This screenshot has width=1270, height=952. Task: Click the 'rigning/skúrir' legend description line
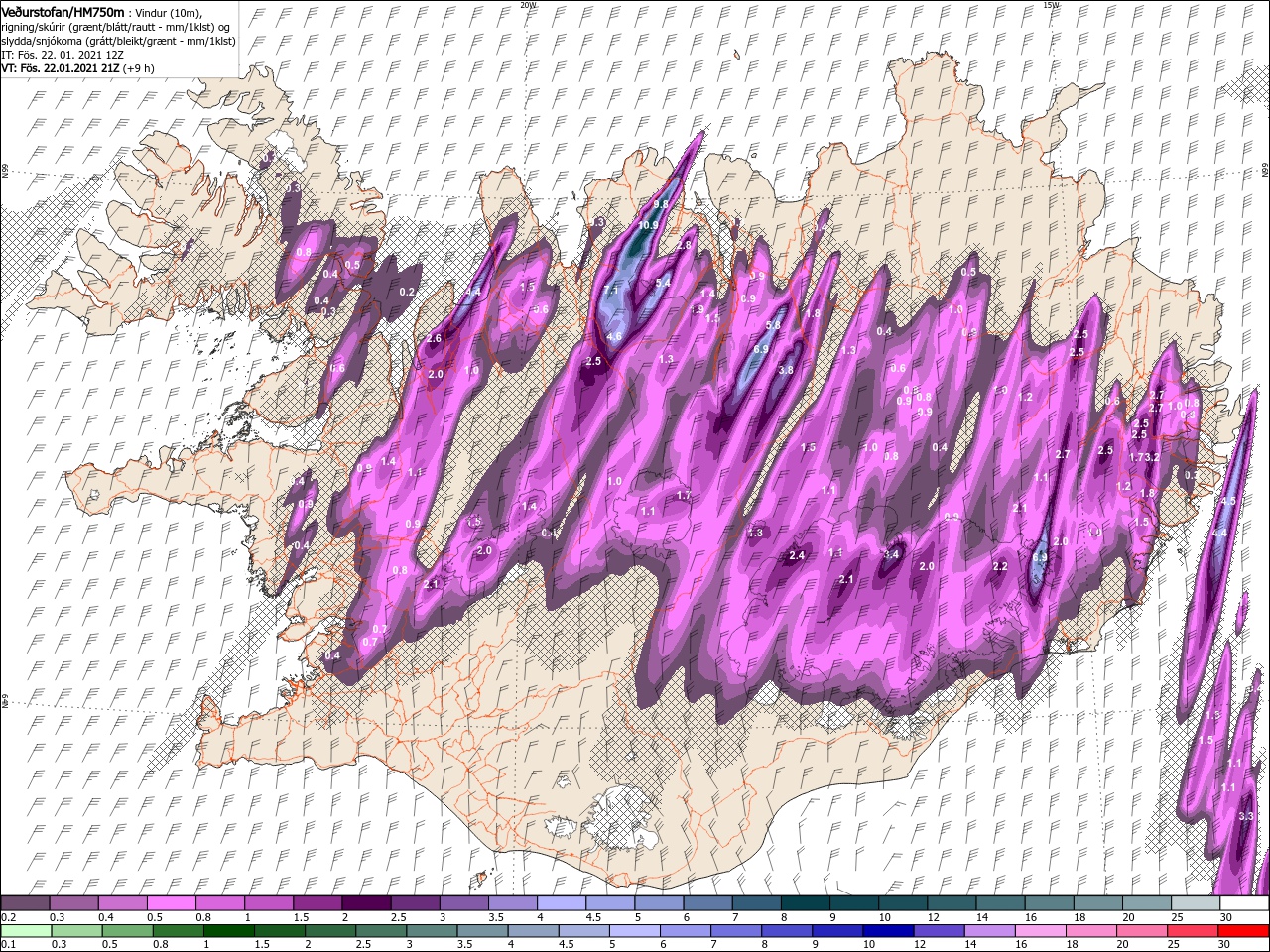pyautogui.click(x=117, y=27)
